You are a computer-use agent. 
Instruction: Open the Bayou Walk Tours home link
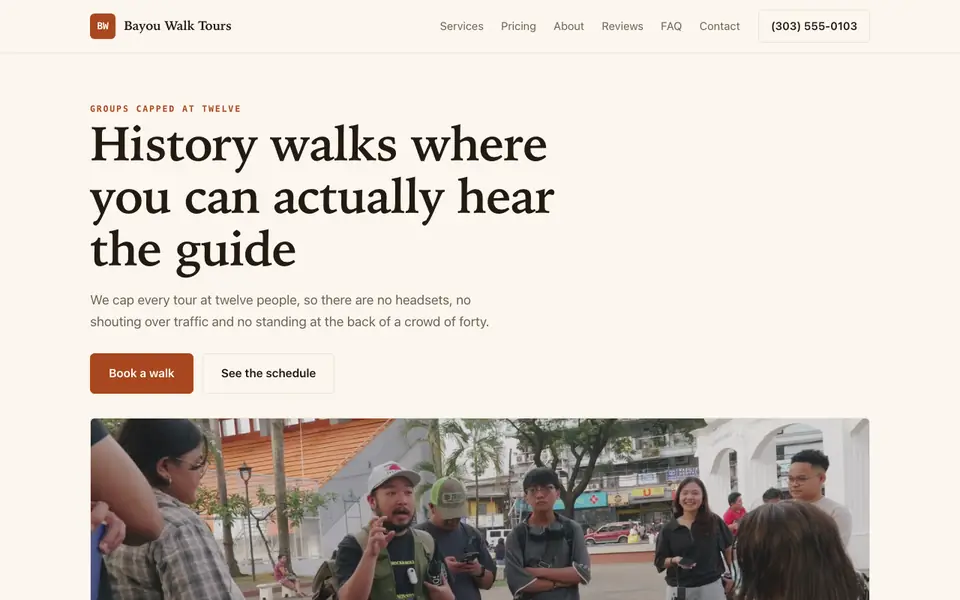pyautogui.click(x=160, y=26)
